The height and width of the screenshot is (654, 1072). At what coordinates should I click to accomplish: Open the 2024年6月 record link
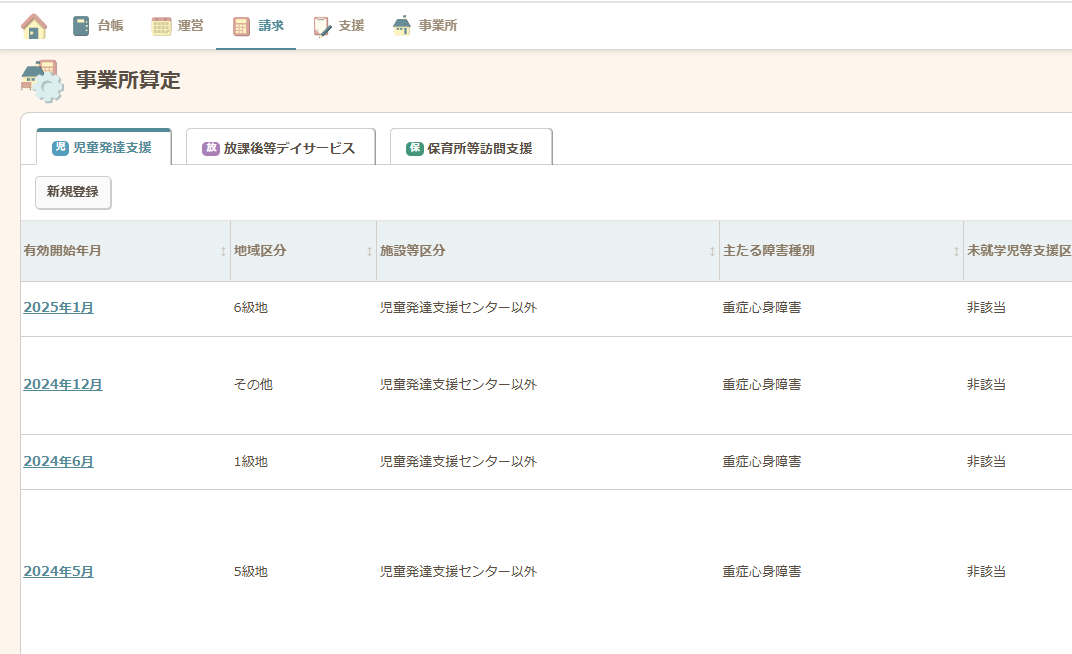[58, 462]
